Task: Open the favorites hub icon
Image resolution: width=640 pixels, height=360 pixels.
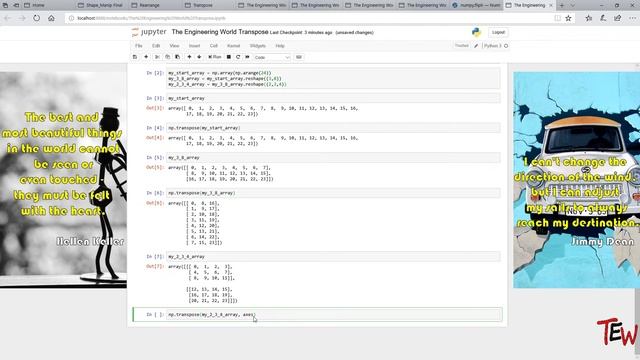Action: click(589, 18)
